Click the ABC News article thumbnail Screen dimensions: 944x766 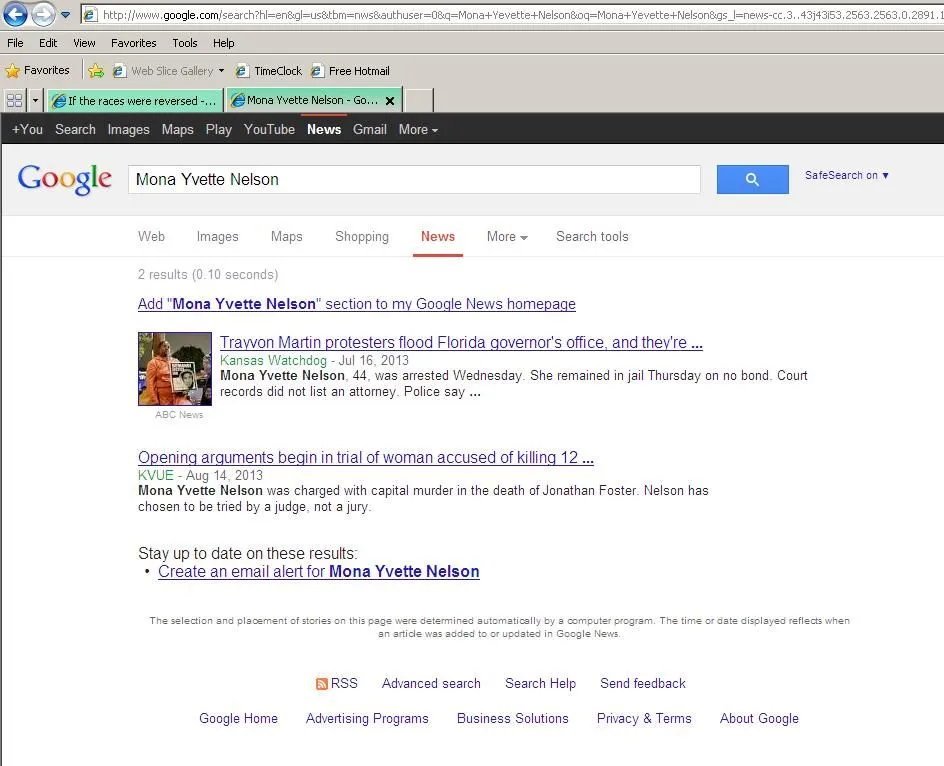[x=175, y=369]
